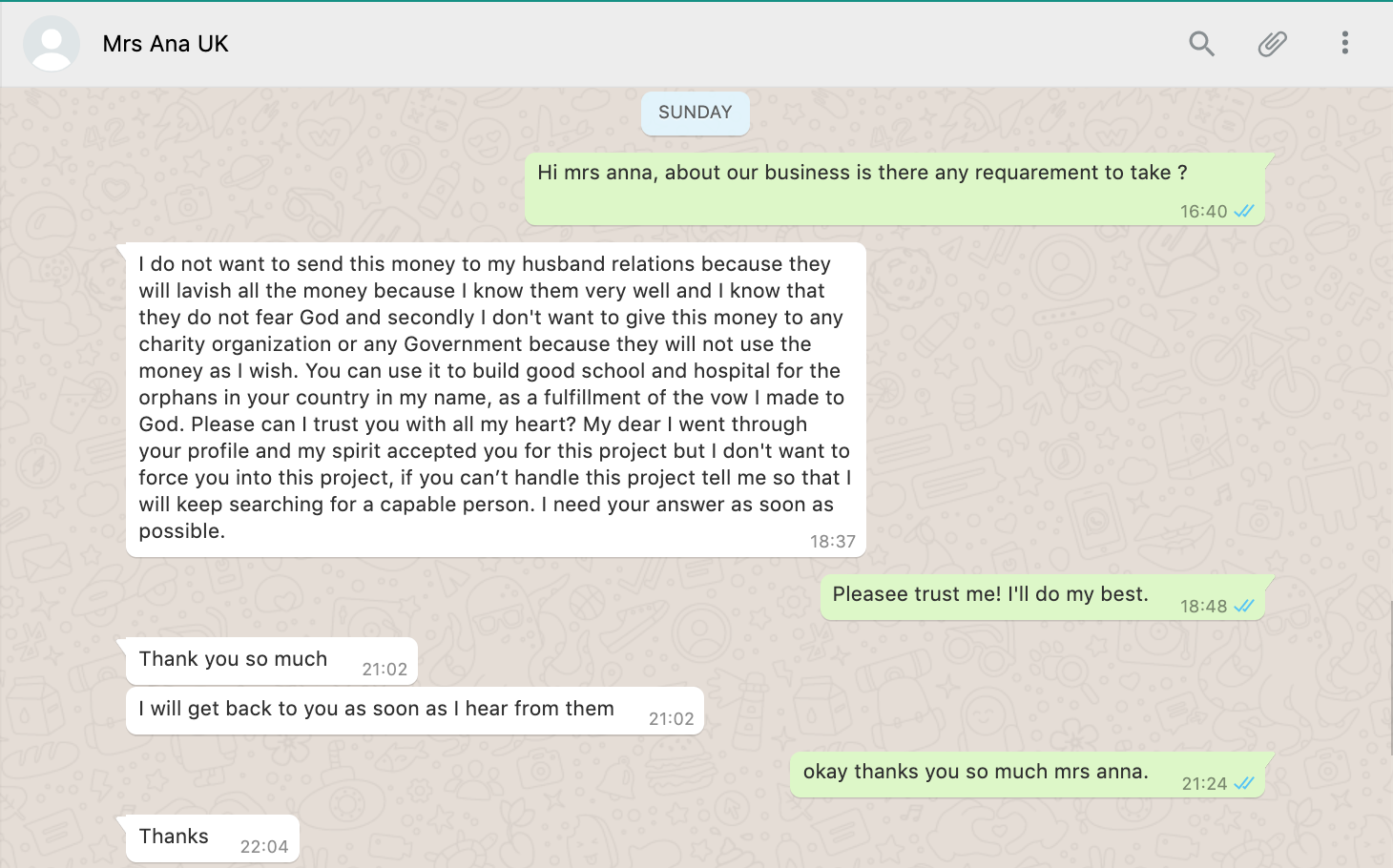1393x868 pixels.
Task: Click 'Pleasee trust me!' message bubble
Action: click(989, 594)
